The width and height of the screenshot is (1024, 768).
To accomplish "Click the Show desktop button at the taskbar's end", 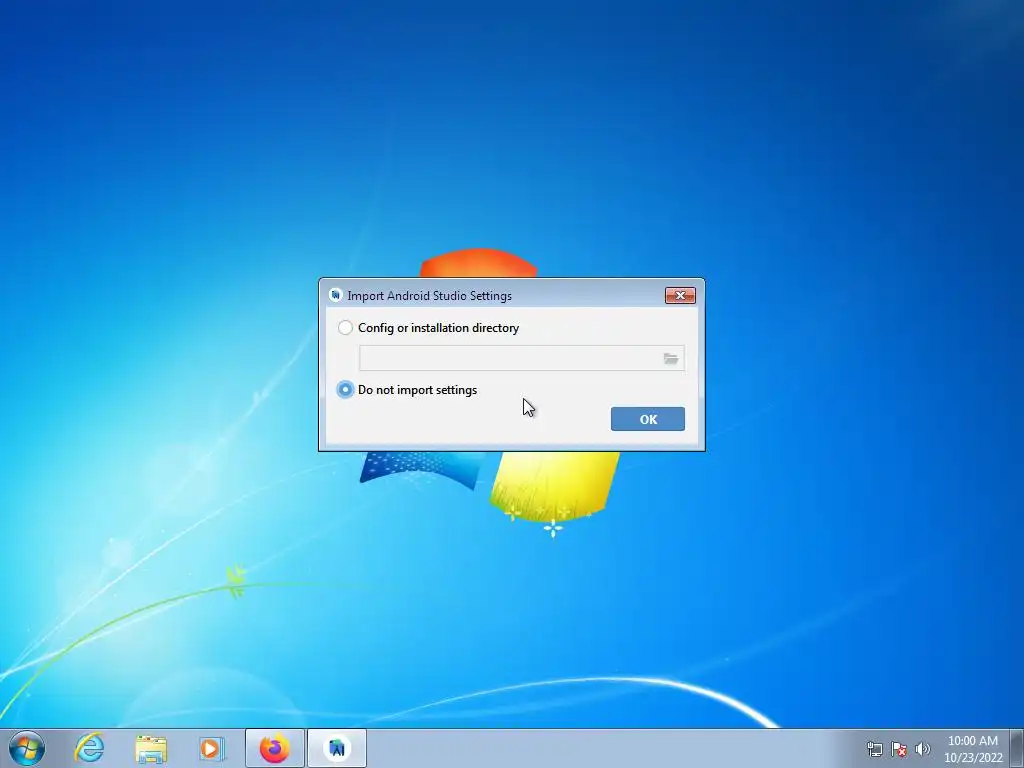I will (x=1017, y=749).
